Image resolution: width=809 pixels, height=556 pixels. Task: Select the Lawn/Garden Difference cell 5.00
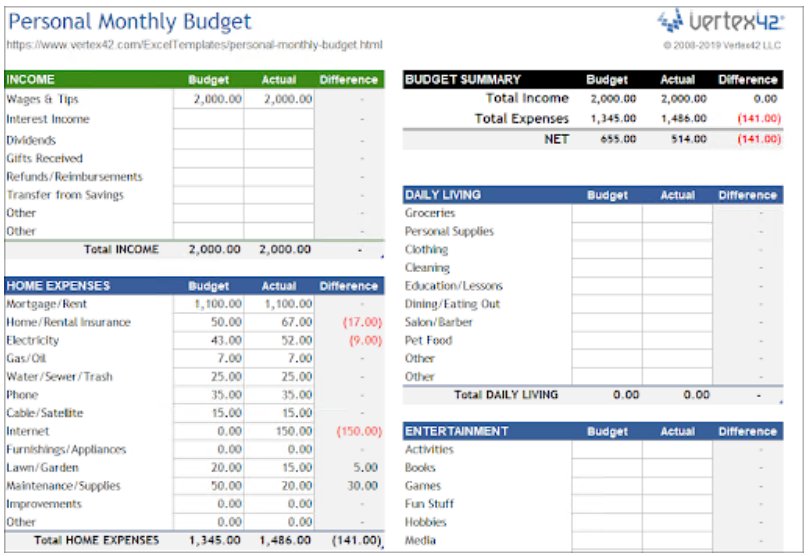348,468
